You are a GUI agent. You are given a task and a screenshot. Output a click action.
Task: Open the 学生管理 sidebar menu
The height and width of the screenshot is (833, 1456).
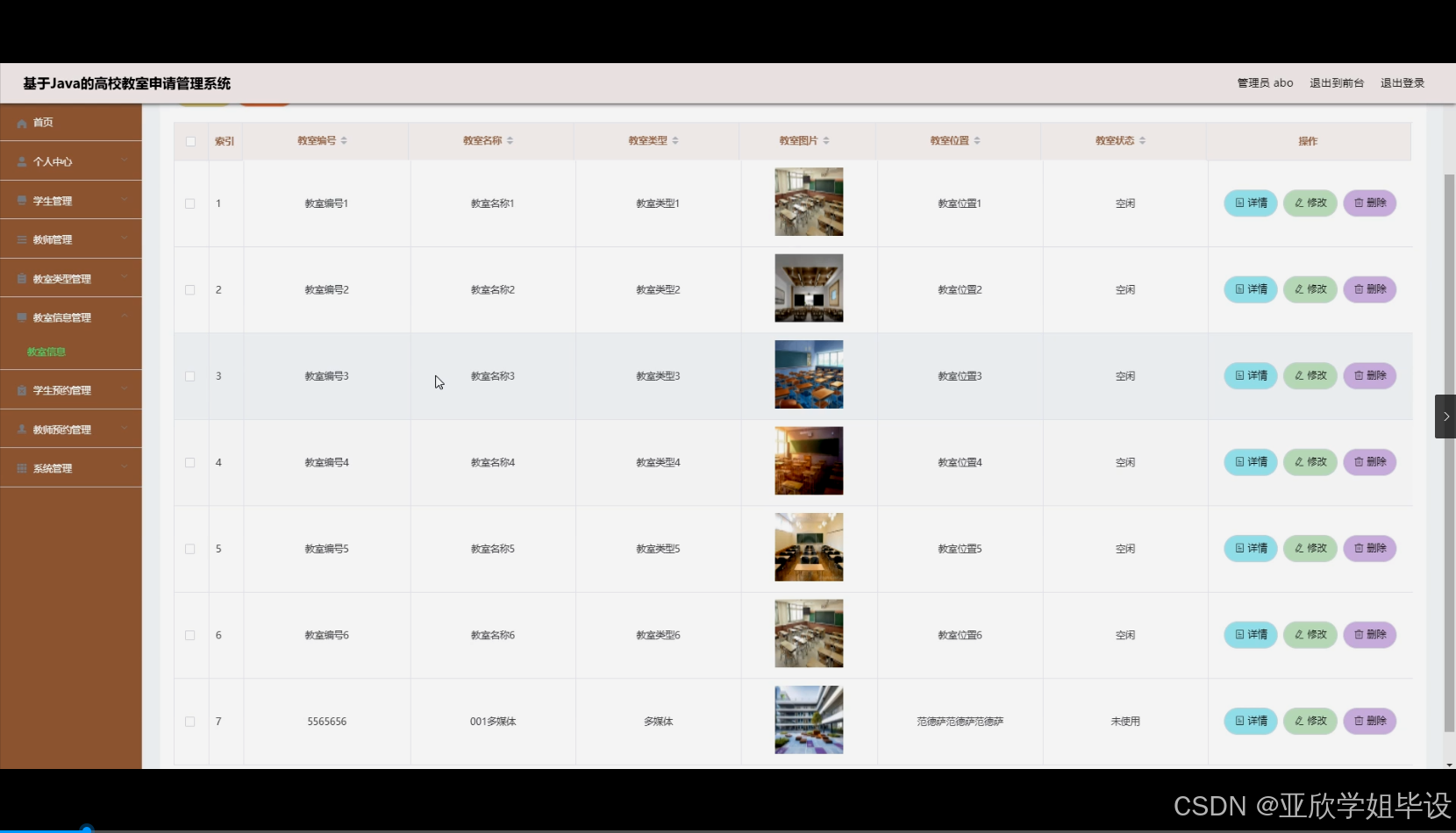71,201
